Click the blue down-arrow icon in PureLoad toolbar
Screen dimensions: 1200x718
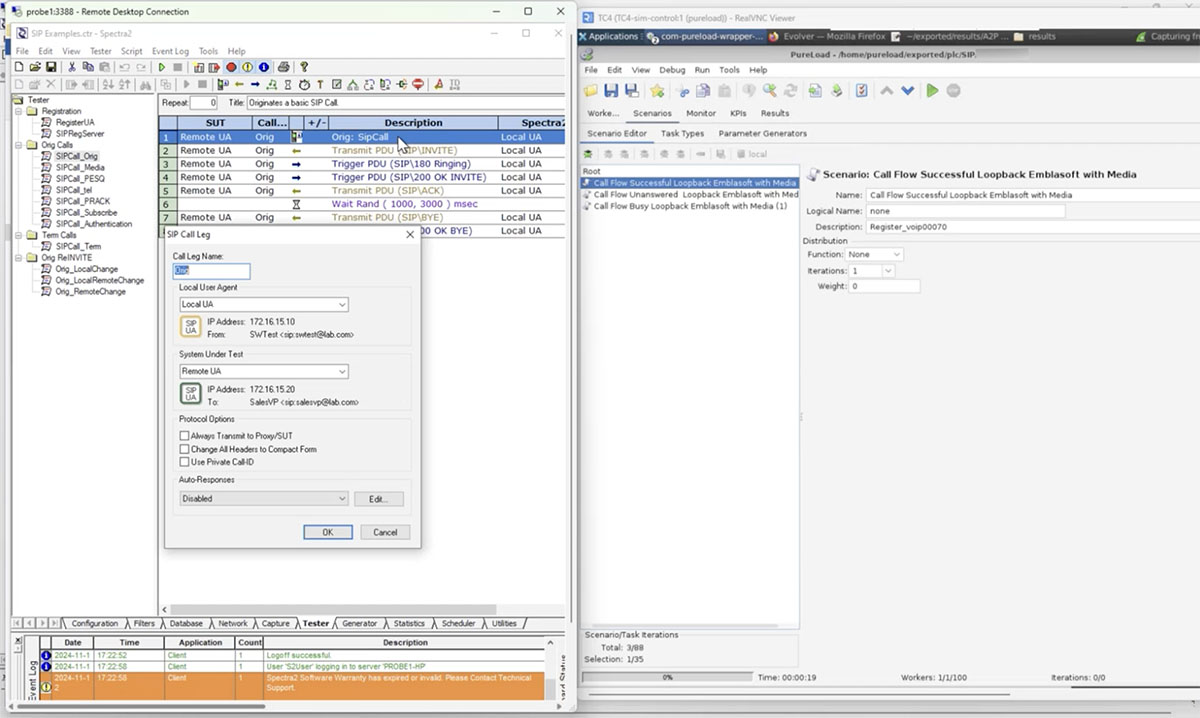[x=908, y=90]
